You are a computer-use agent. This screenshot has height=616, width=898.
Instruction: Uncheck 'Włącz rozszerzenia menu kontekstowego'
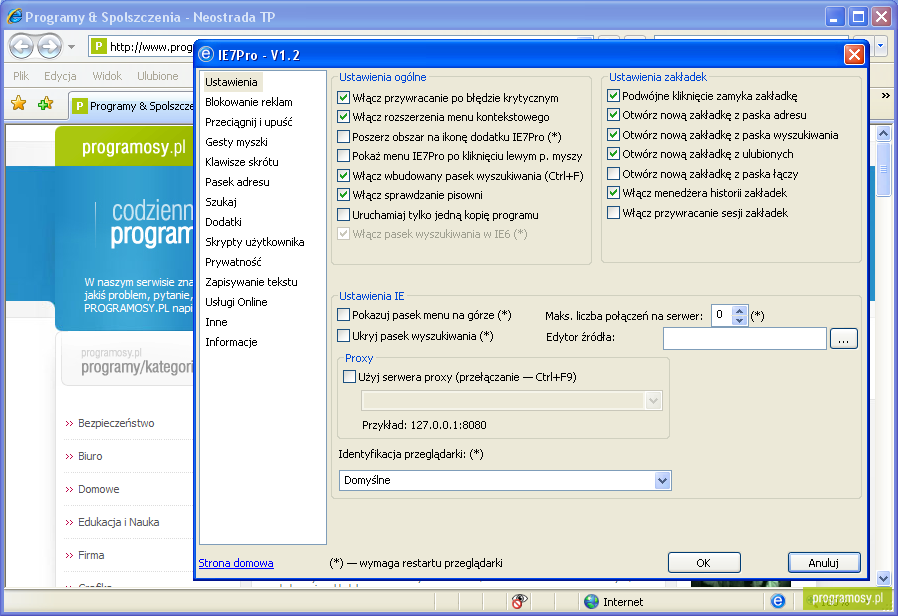pos(344,117)
